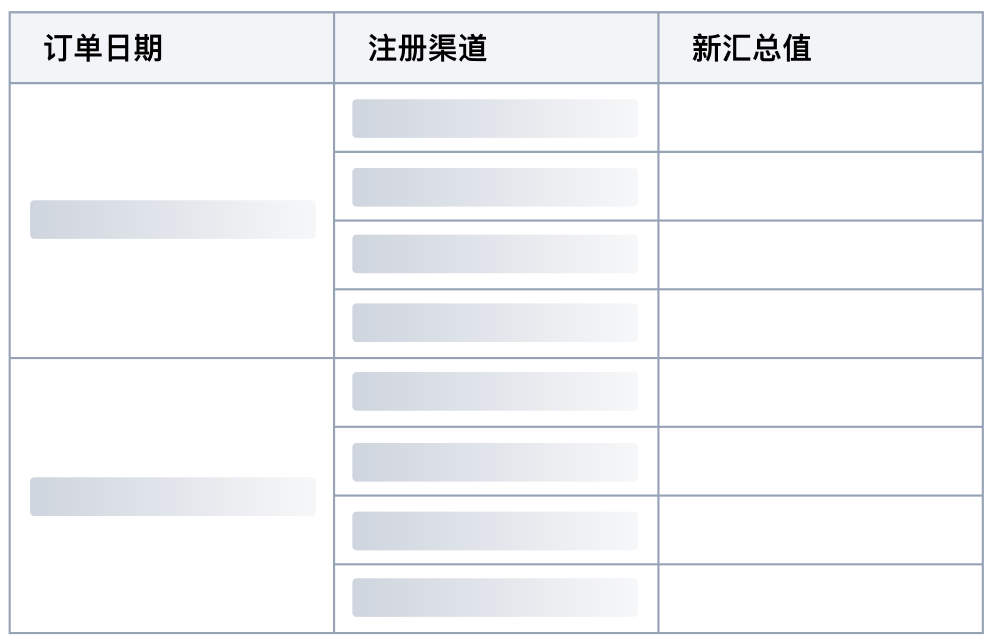
Task: Click the 新汇总值 column header
Action: [x=751, y=49]
